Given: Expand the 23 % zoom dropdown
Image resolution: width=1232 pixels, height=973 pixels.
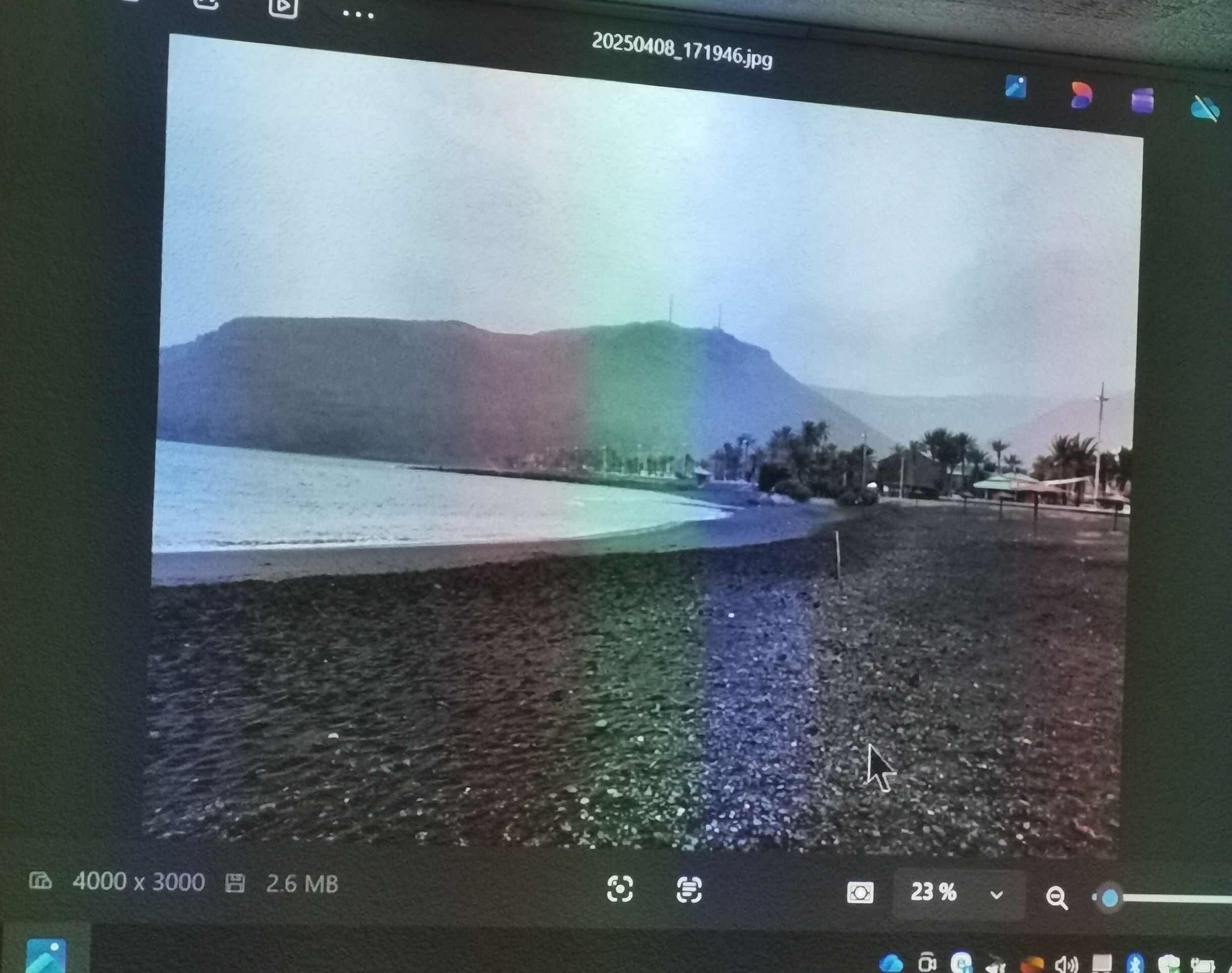Looking at the screenshot, I should (x=996, y=895).
